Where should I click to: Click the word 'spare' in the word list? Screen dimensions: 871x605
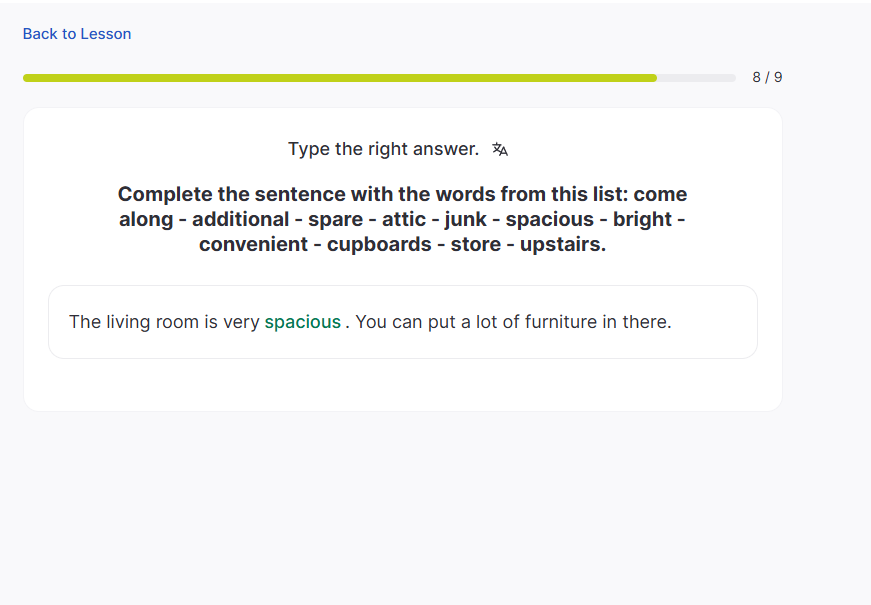[335, 219]
